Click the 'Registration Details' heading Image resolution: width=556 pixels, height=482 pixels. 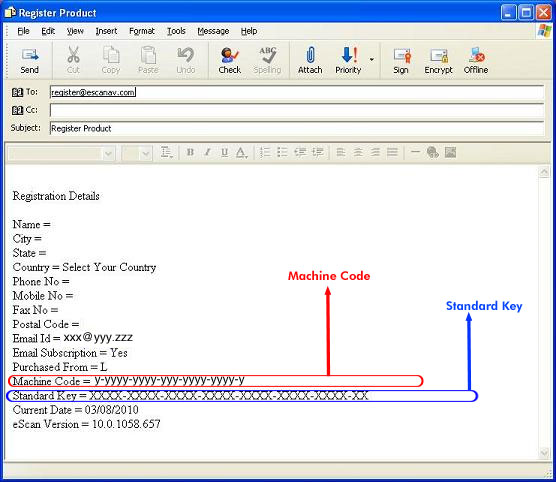56,196
